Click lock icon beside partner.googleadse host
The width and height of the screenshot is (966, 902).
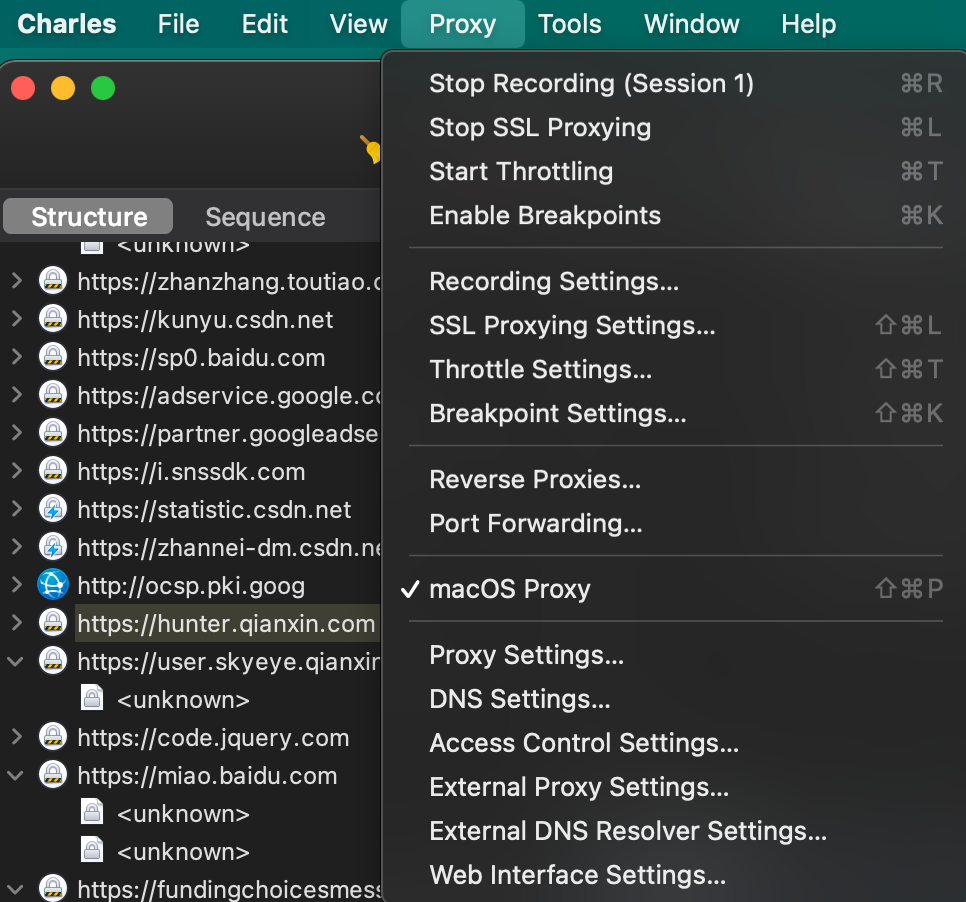coord(53,433)
